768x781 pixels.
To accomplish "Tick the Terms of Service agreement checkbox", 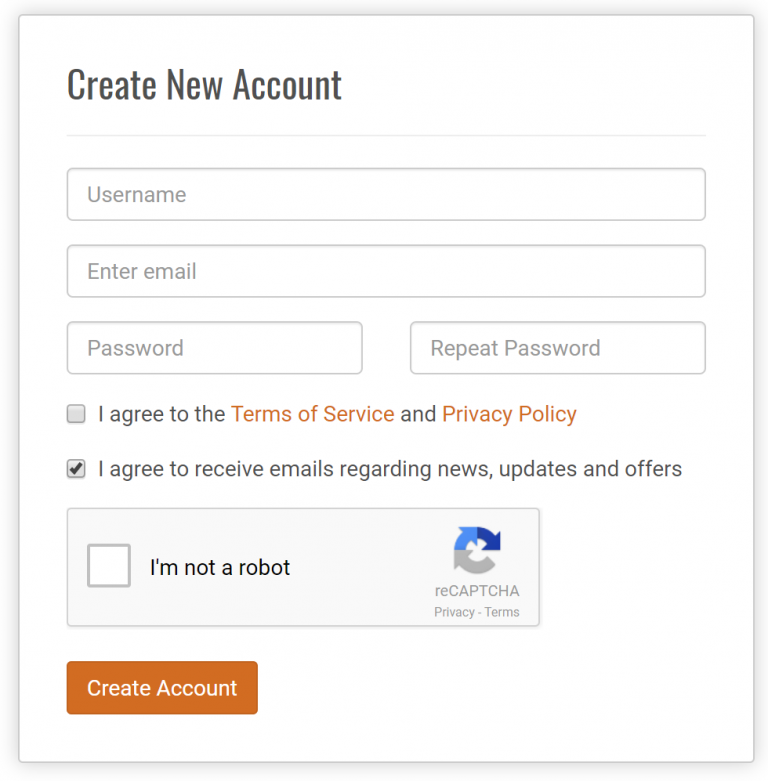I will 76,413.
